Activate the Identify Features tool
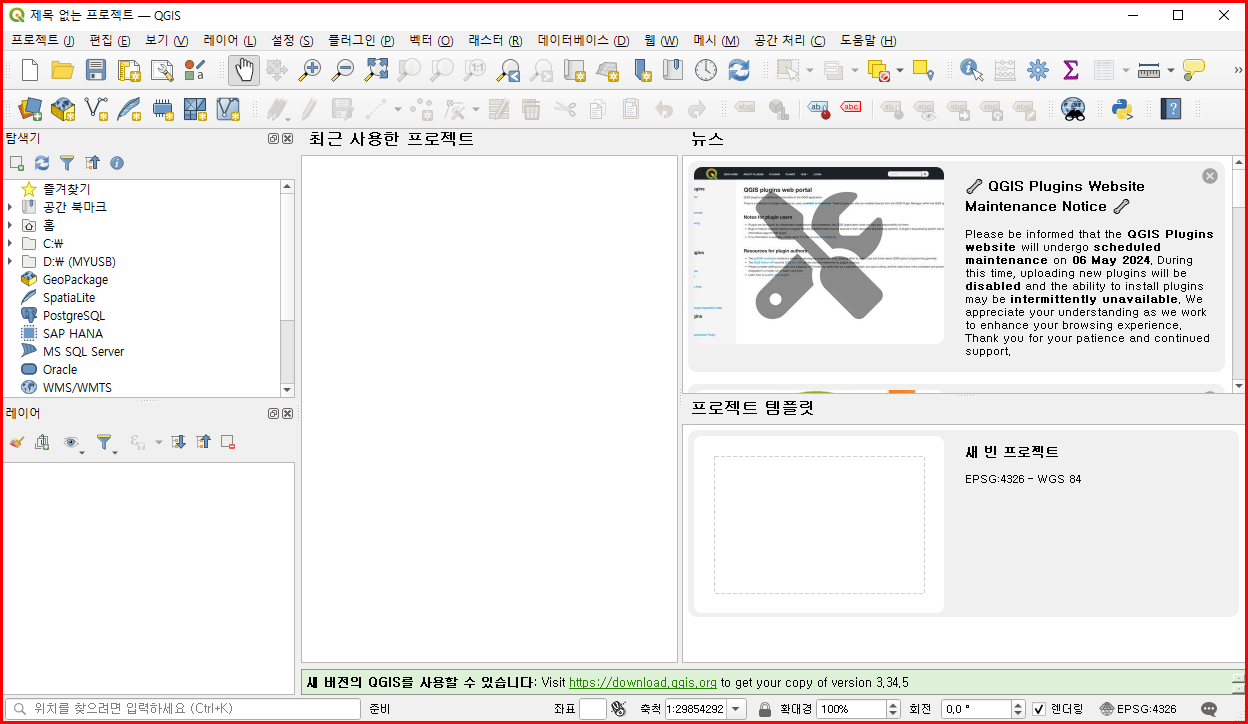 [x=971, y=70]
